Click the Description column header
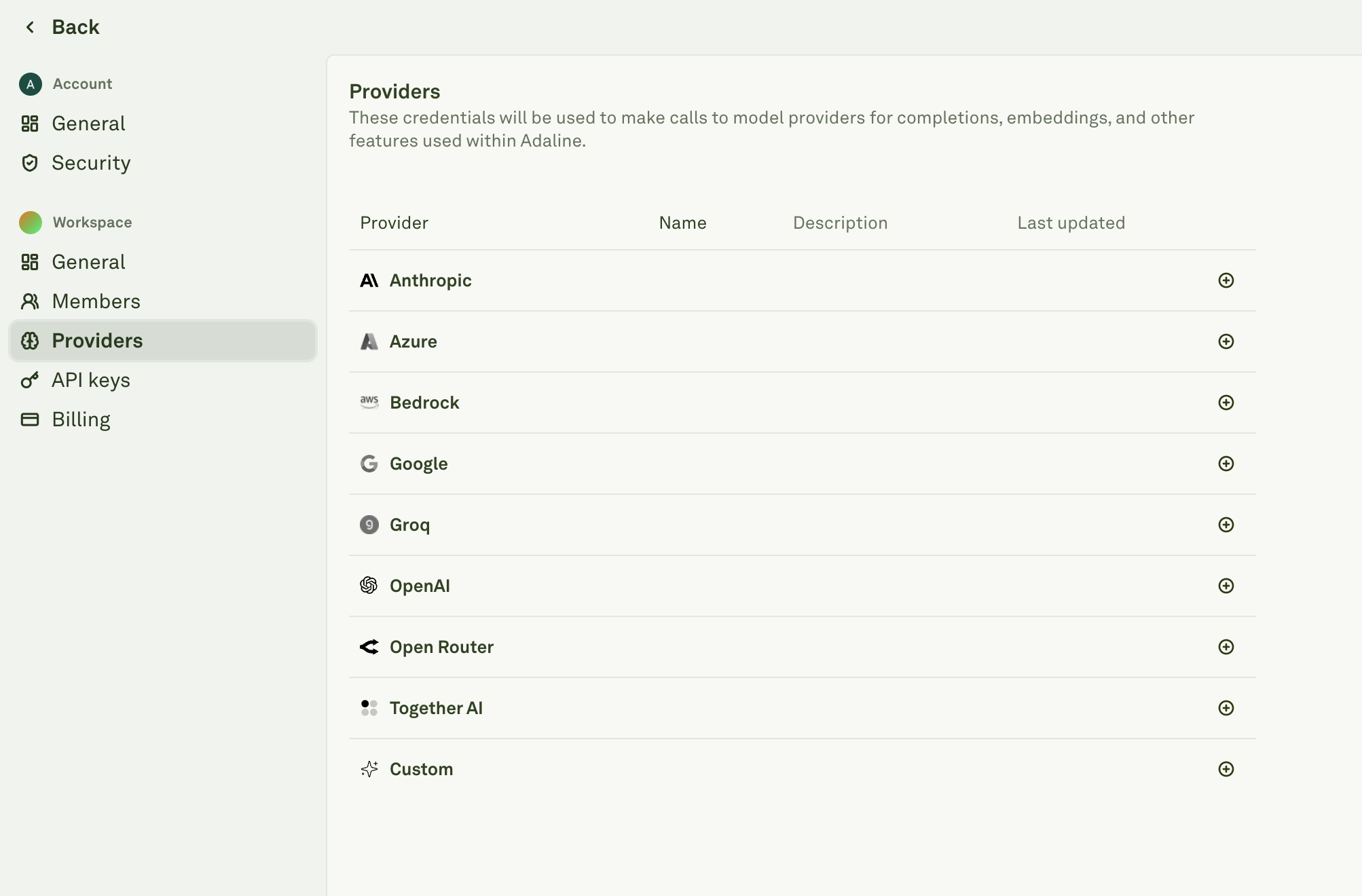The image size is (1362, 896). point(840,223)
